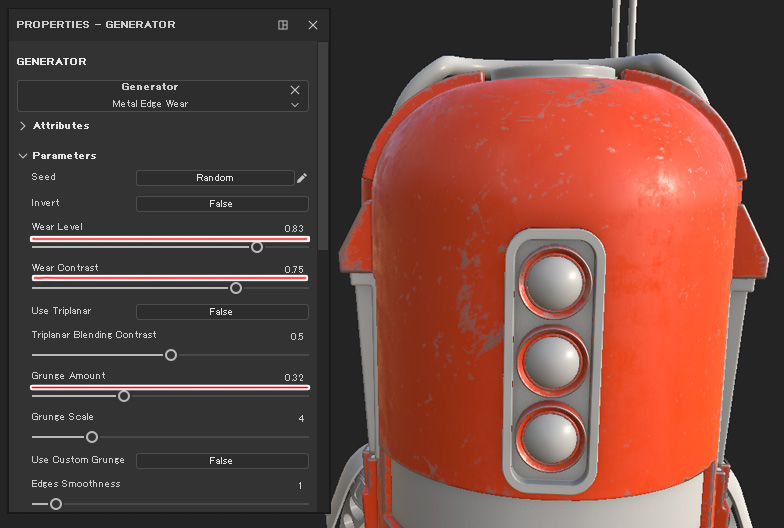
Task: Toggle Use Triplanar option
Action: (x=222, y=312)
